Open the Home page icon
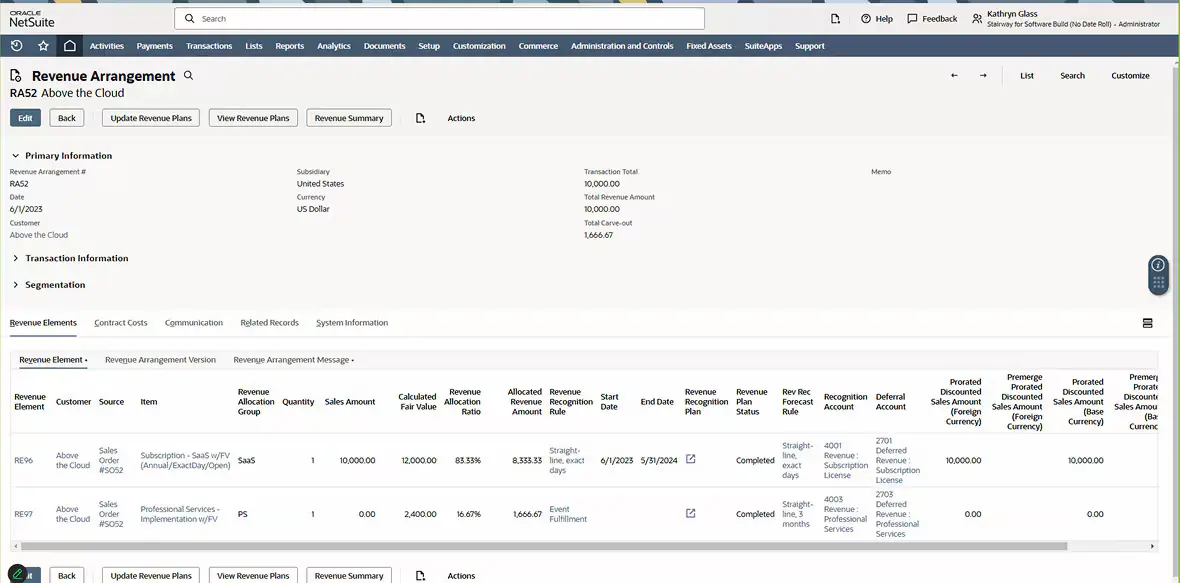This screenshot has width=1180, height=583. pyautogui.click(x=67, y=45)
